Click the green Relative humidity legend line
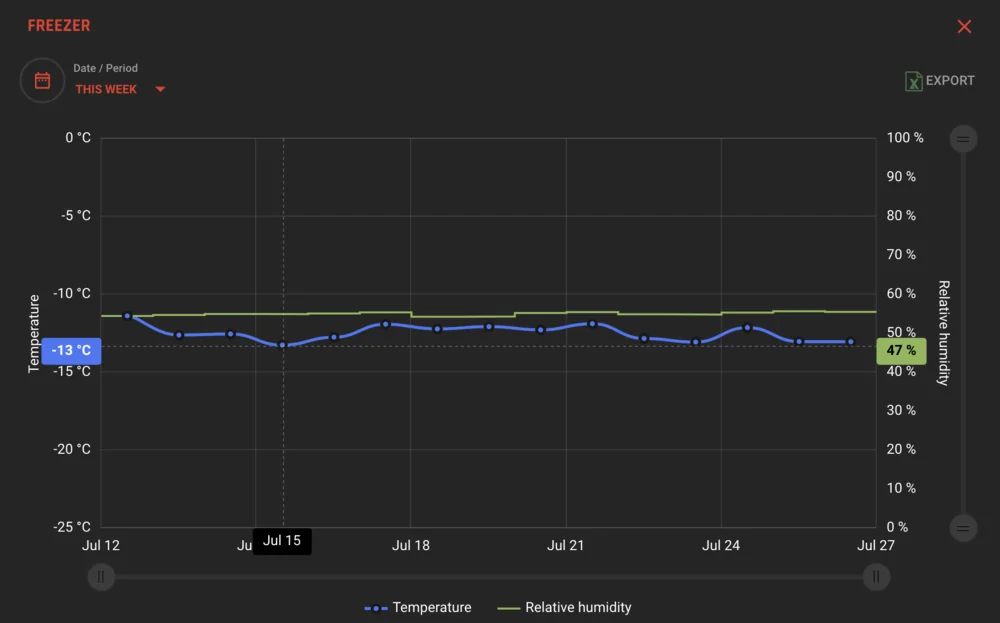Screen dimensions: 1000x623 click(508, 608)
